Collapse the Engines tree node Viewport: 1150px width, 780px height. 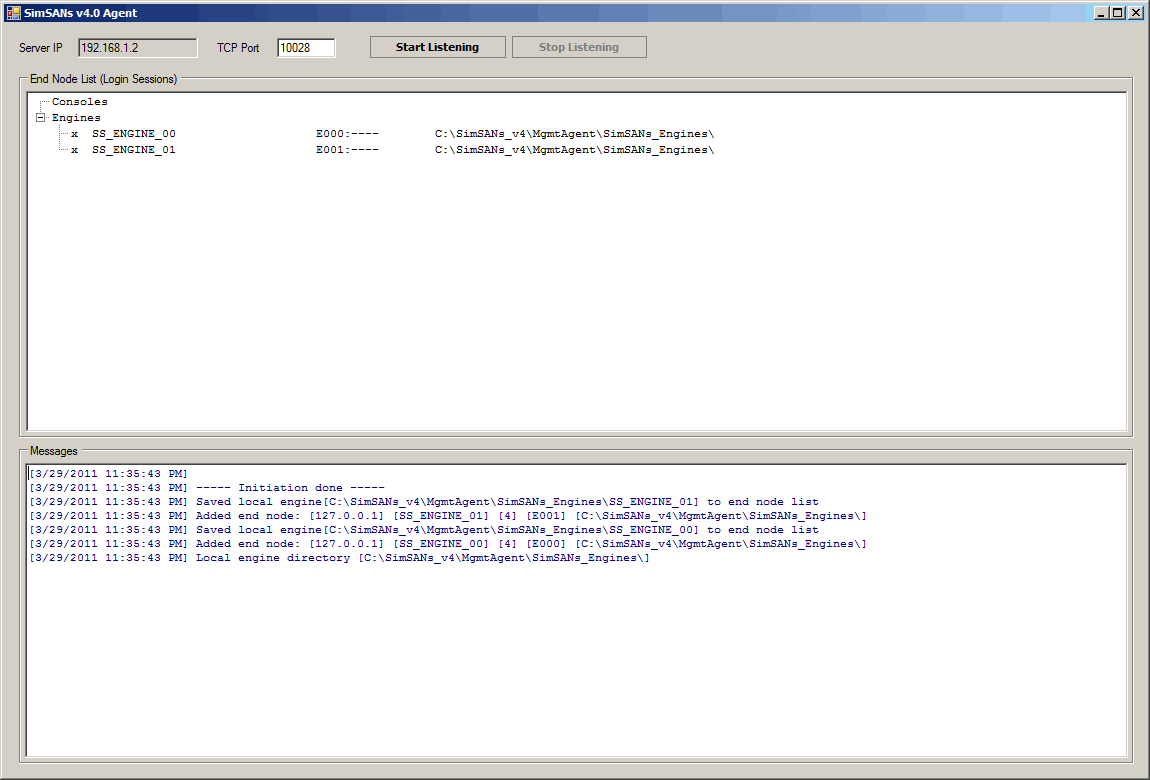[x=41, y=118]
